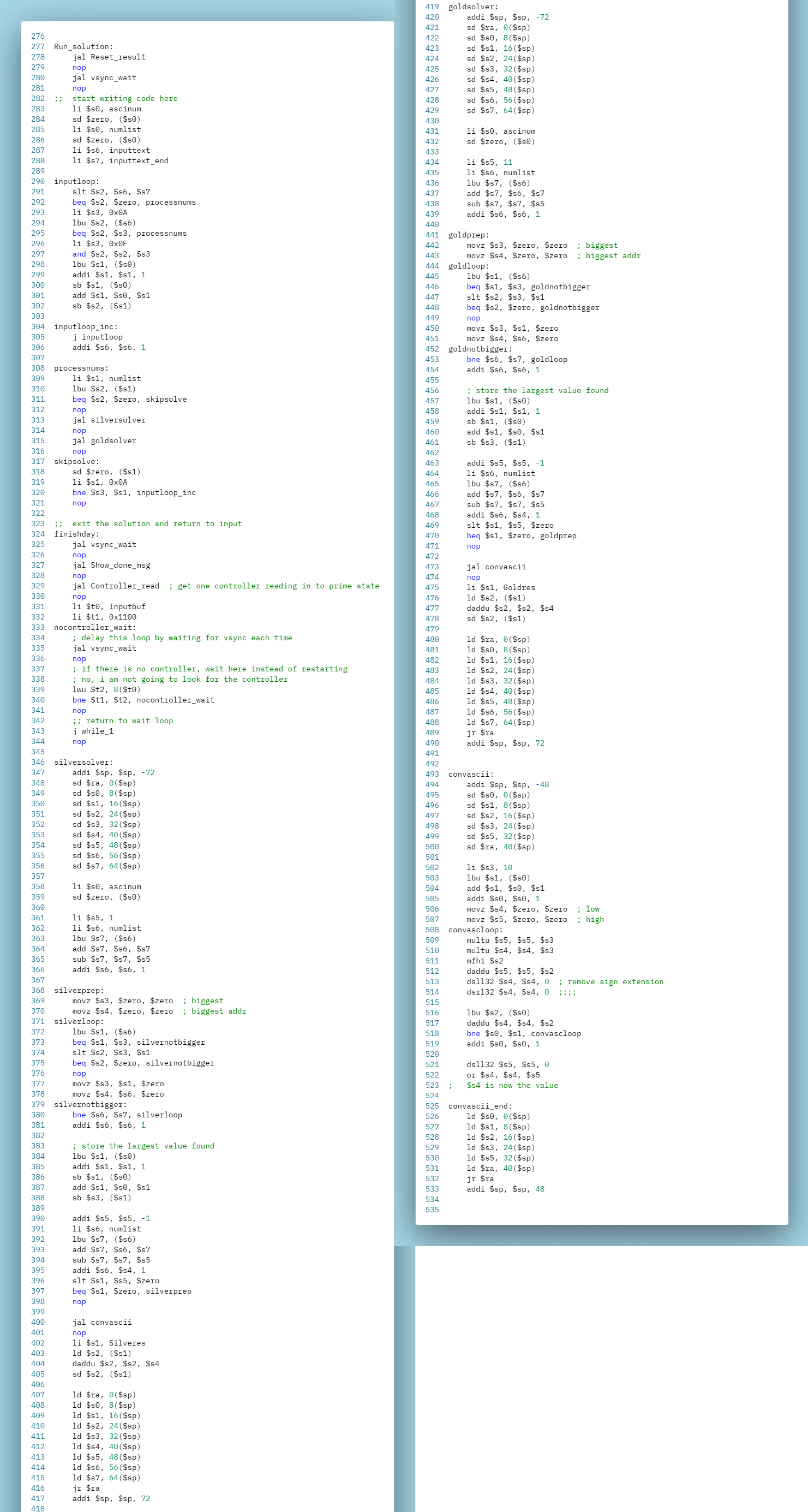Click the "silvernotbigger:" label definition
This screenshot has width=808, height=1512.
pos(91,1105)
